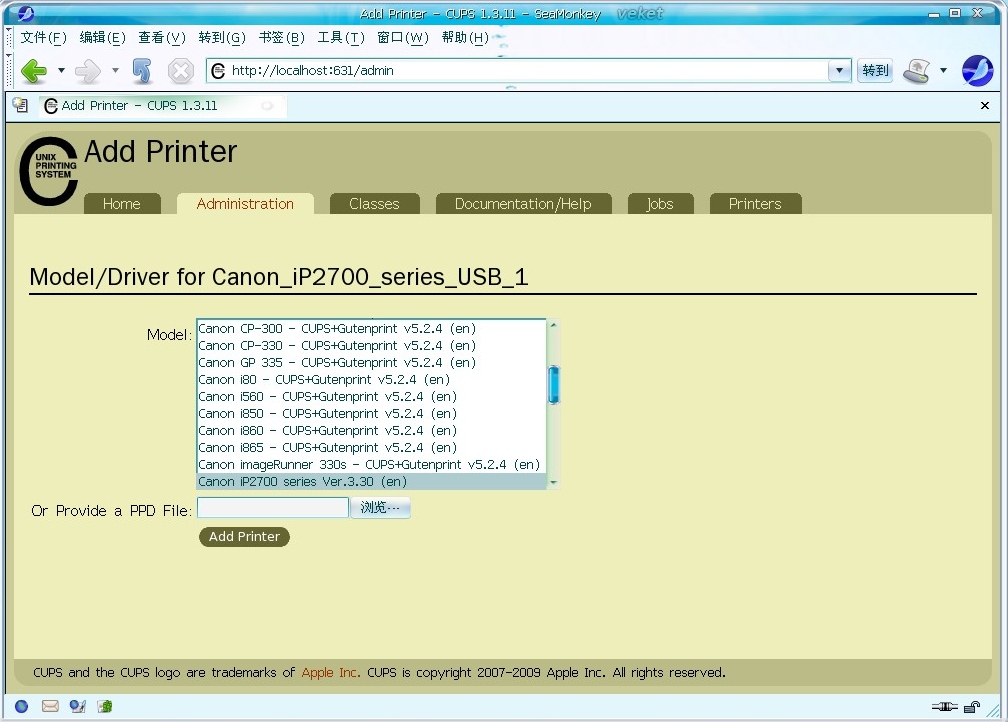This screenshot has height=722, width=1008.
Task: Click the Add Printer button
Action: point(244,537)
